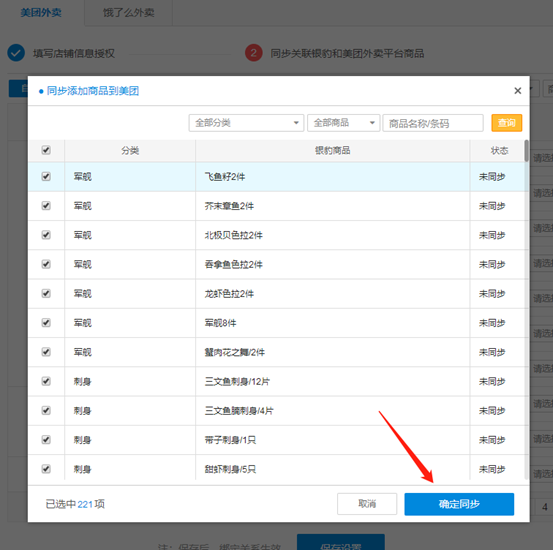Uncheck the 芥末章鱼2件 row checkbox
This screenshot has width=553, height=550.
(x=46, y=205)
